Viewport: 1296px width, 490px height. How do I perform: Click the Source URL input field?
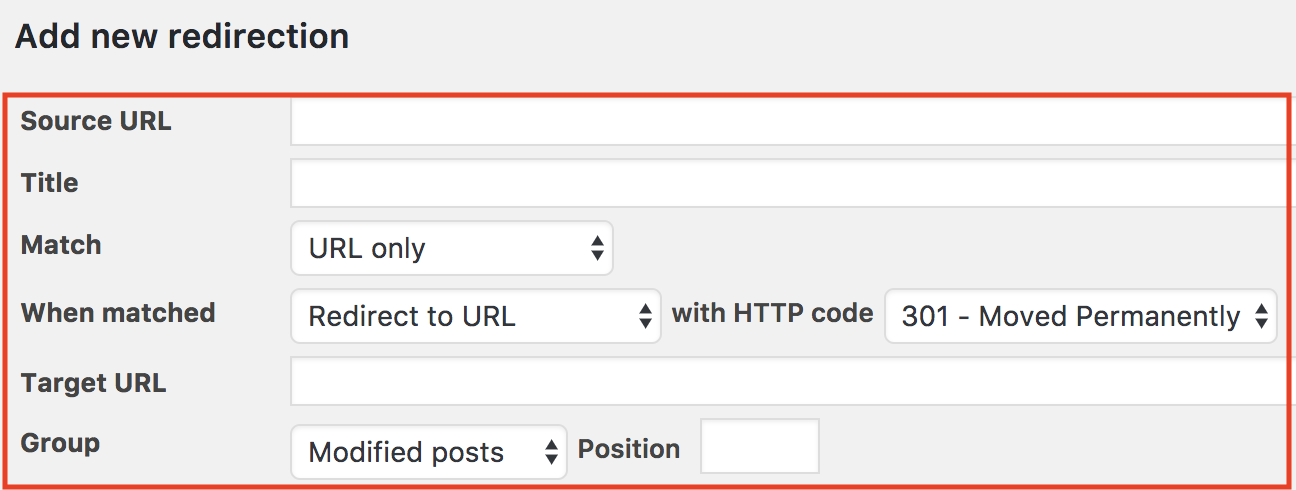click(x=785, y=122)
